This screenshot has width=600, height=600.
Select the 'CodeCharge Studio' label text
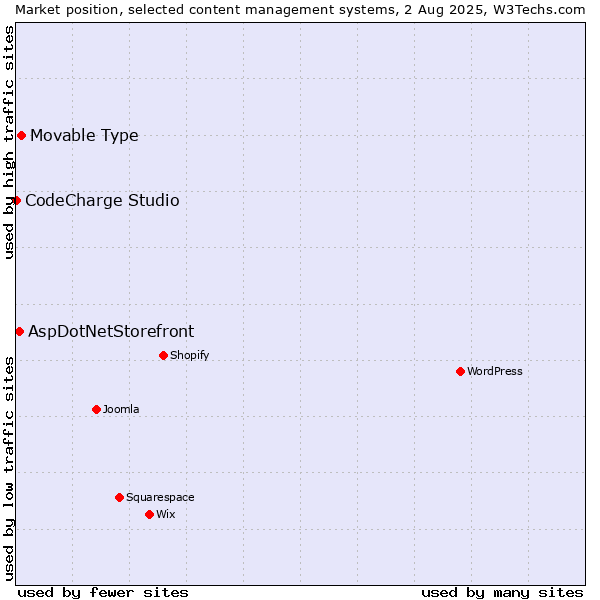[102, 201]
